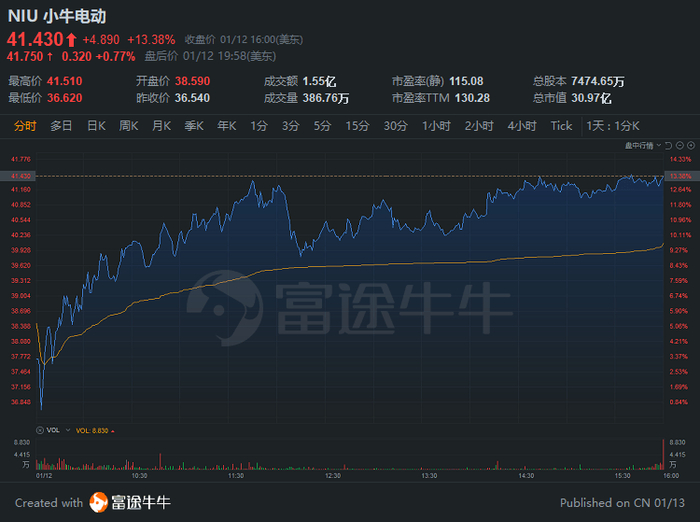Select the 年K chart tab
The width and height of the screenshot is (700, 522).
[226, 126]
